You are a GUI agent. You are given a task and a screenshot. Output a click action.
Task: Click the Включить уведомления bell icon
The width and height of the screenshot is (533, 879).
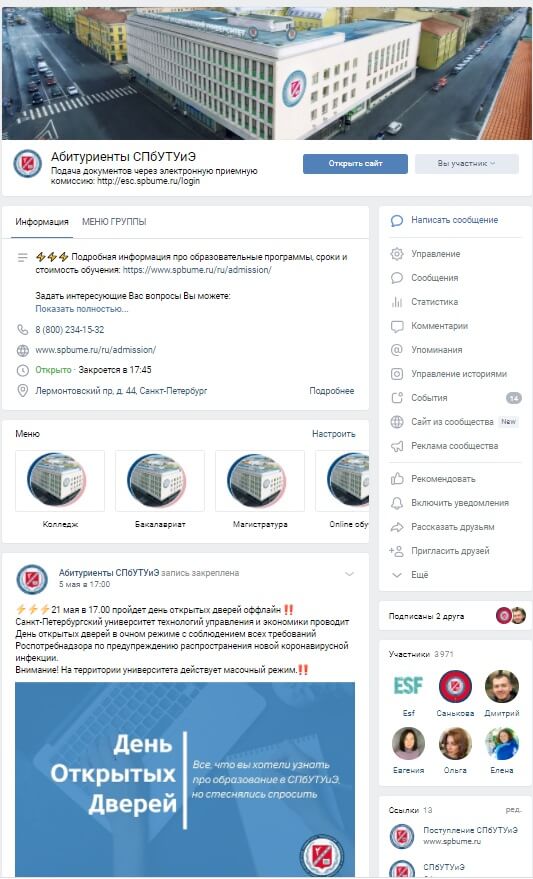(397, 503)
